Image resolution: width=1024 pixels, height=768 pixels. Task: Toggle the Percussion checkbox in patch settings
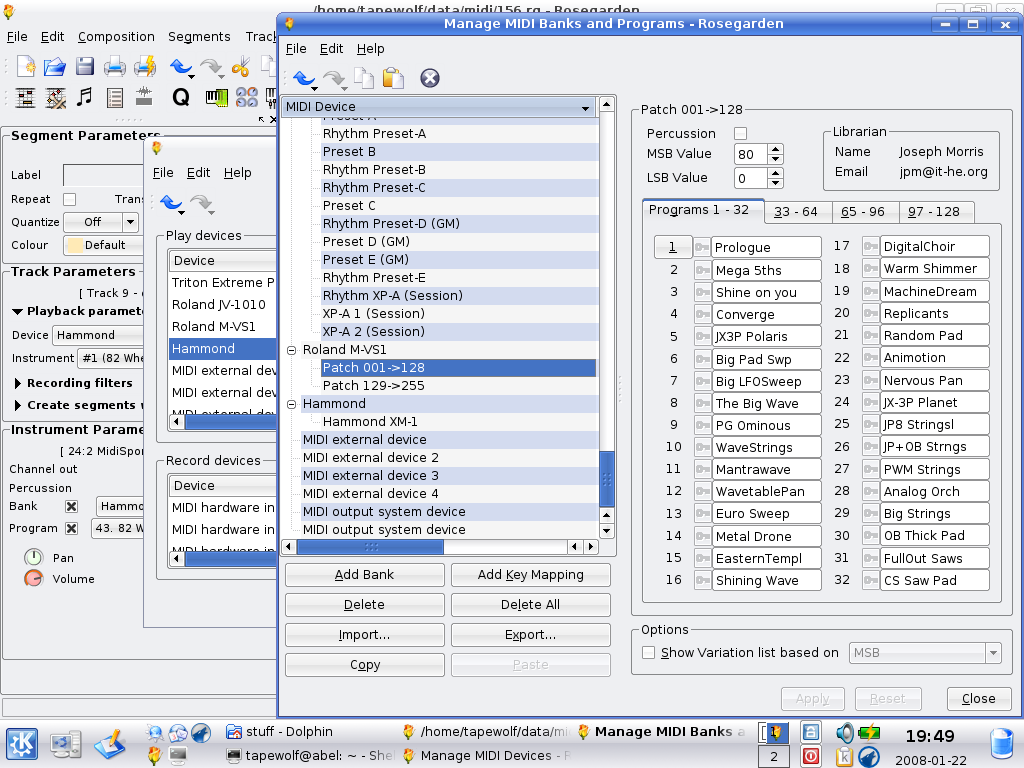coord(741,133)
